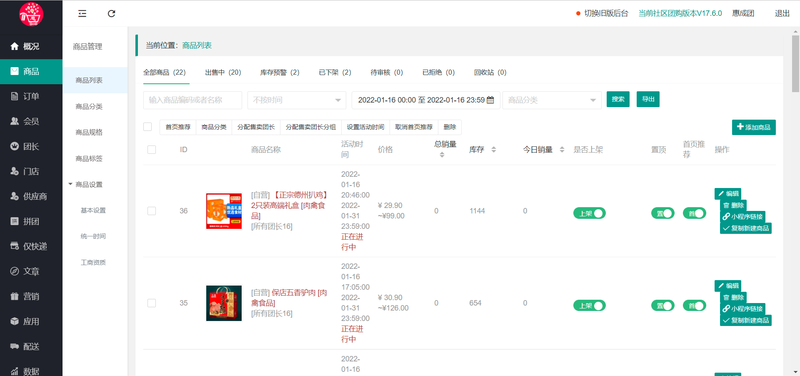Click the 德州扒鸡 product thumbnail
Viewport: 800px width, 376px height.
click(x=224, y=211)
